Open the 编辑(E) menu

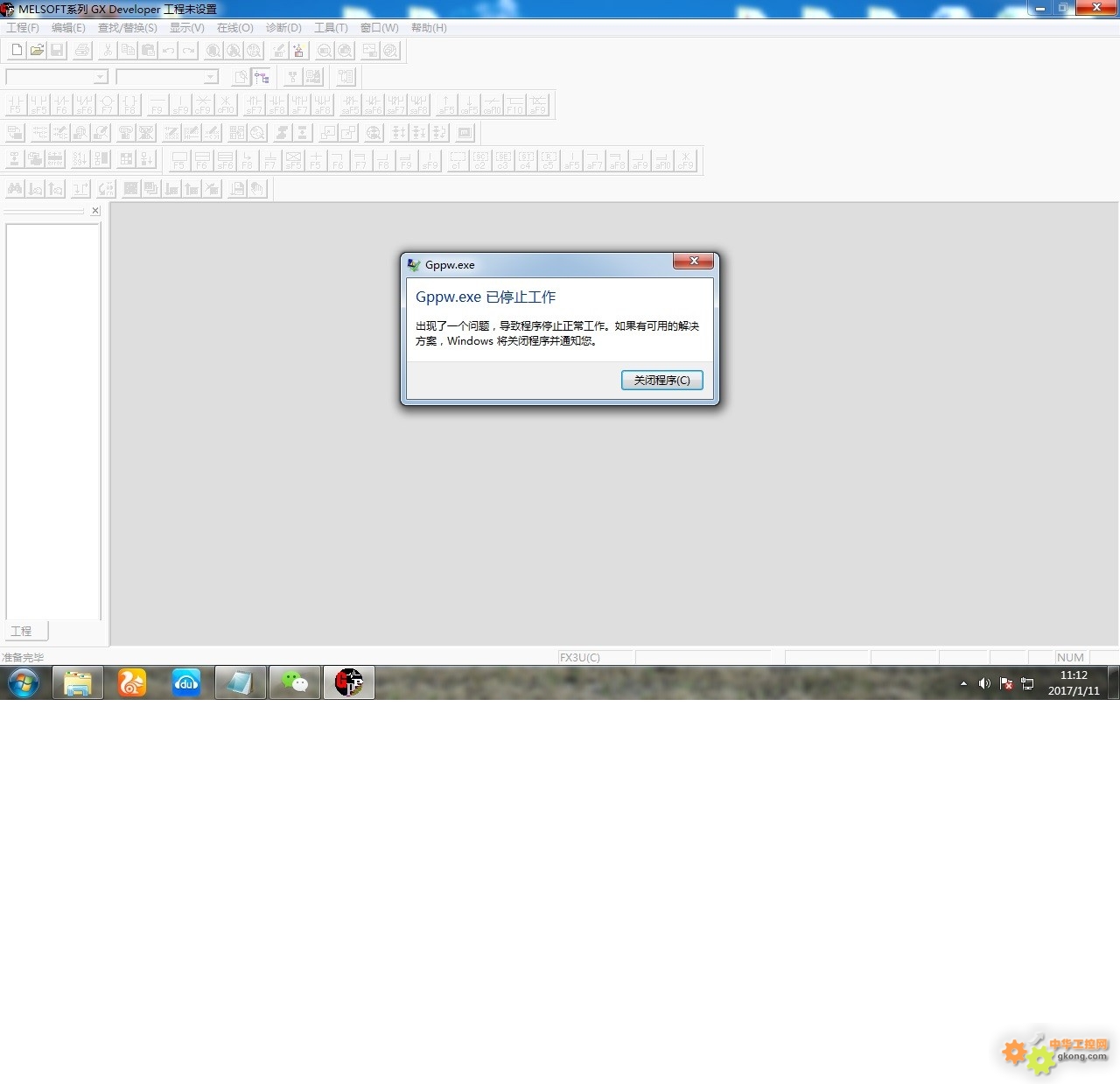68,28
